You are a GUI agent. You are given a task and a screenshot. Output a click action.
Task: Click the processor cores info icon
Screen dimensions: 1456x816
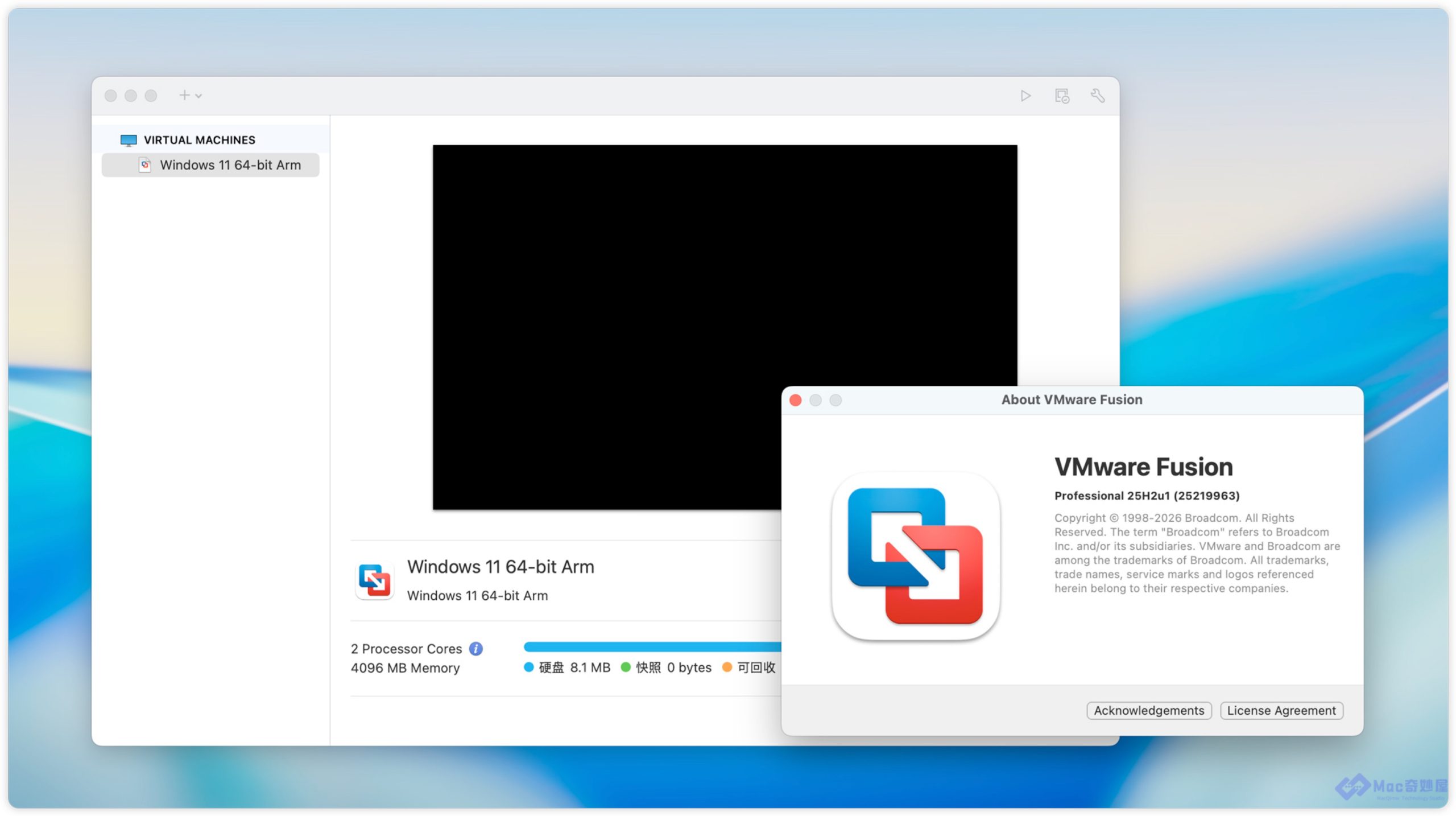tap(475, 649)
